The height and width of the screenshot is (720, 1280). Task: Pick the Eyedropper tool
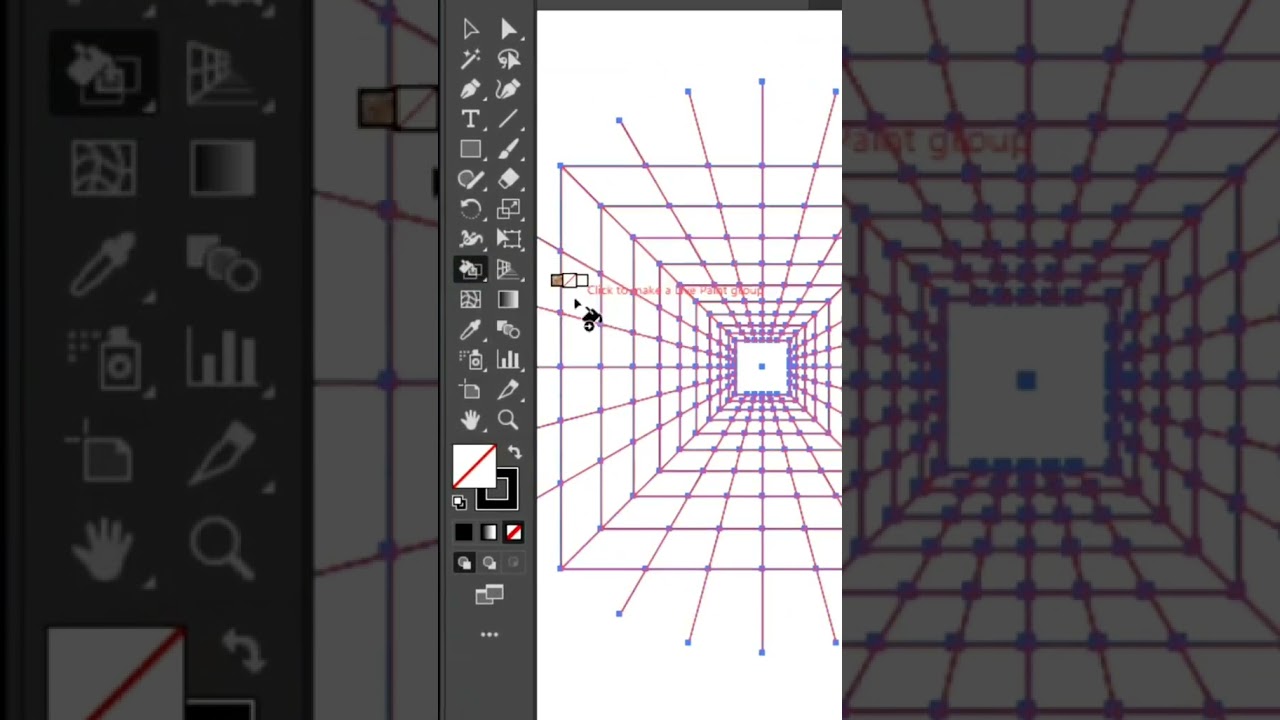click(x=471, y=330)
